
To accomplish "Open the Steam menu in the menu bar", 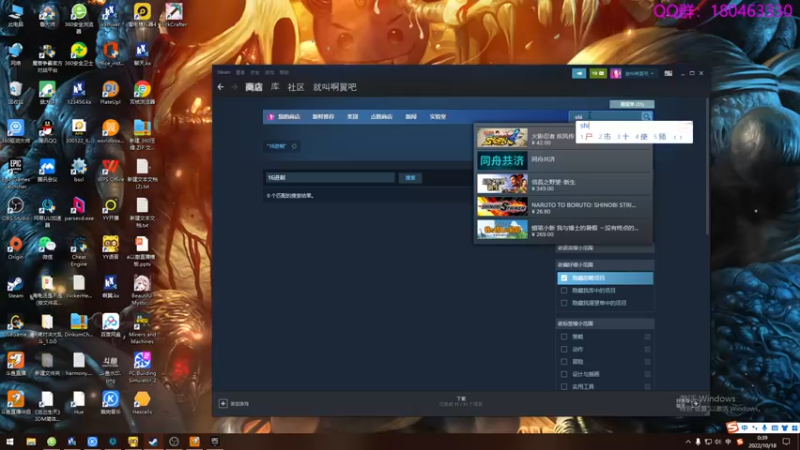I will [x=223, y=72].
